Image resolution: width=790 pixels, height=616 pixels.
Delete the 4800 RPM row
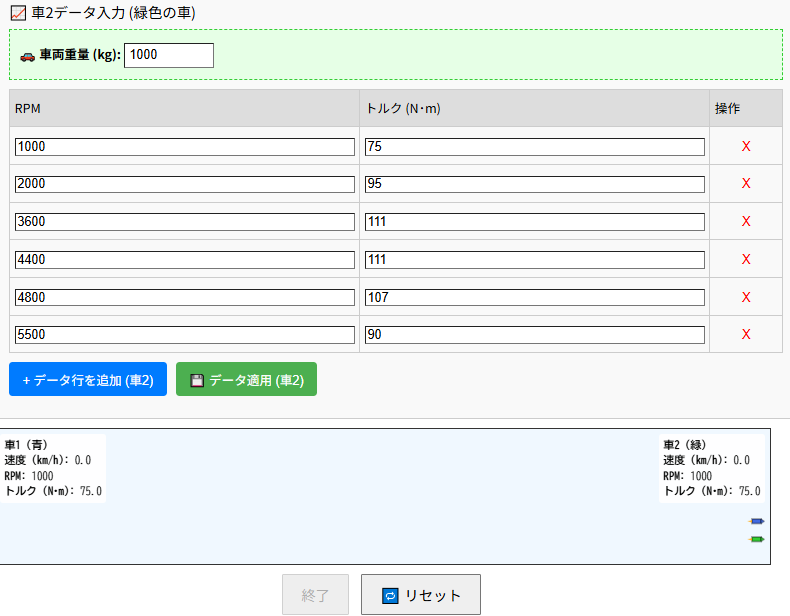click(745, 297)
